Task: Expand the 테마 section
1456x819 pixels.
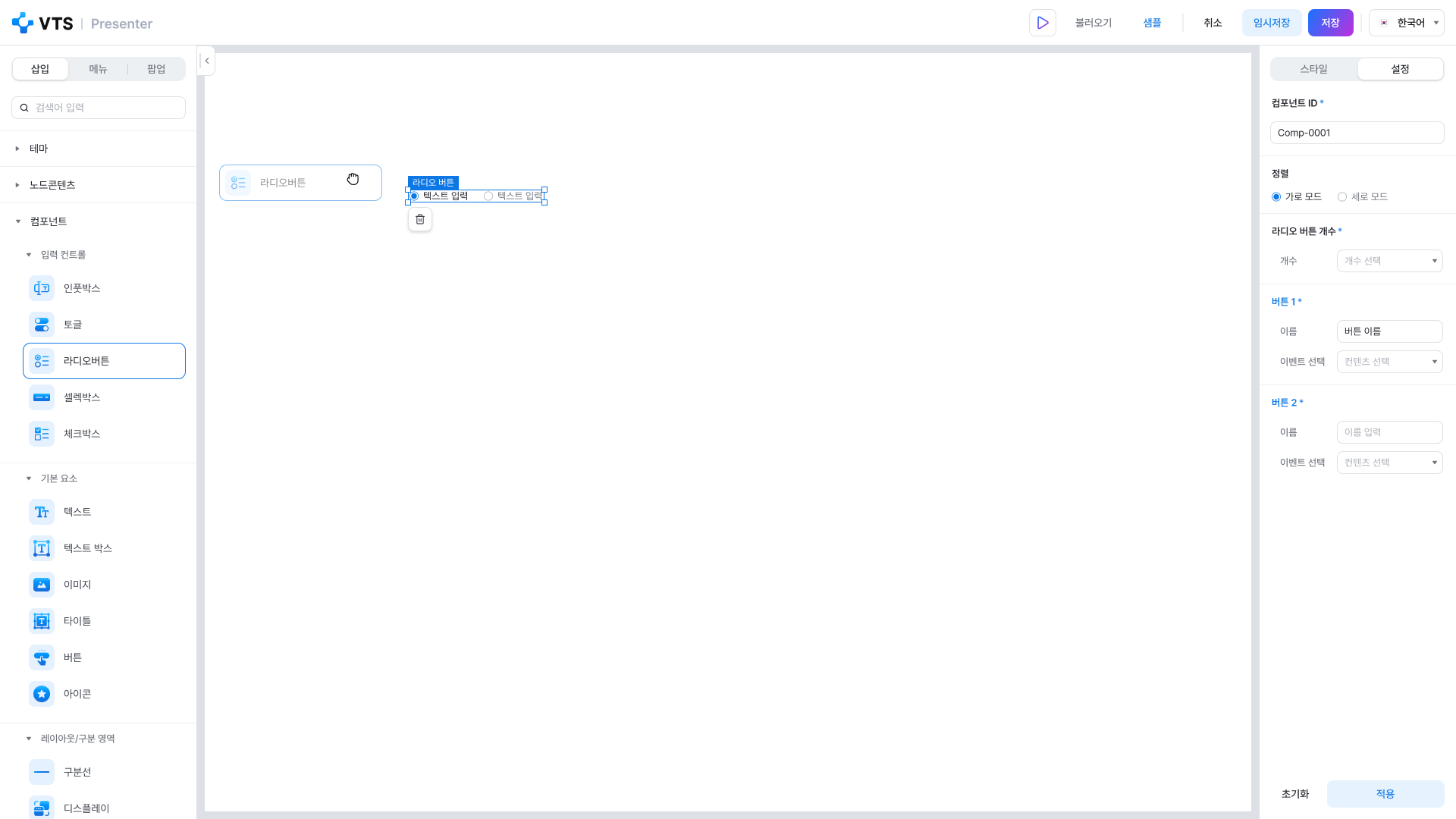Action: tap(17, 149)
